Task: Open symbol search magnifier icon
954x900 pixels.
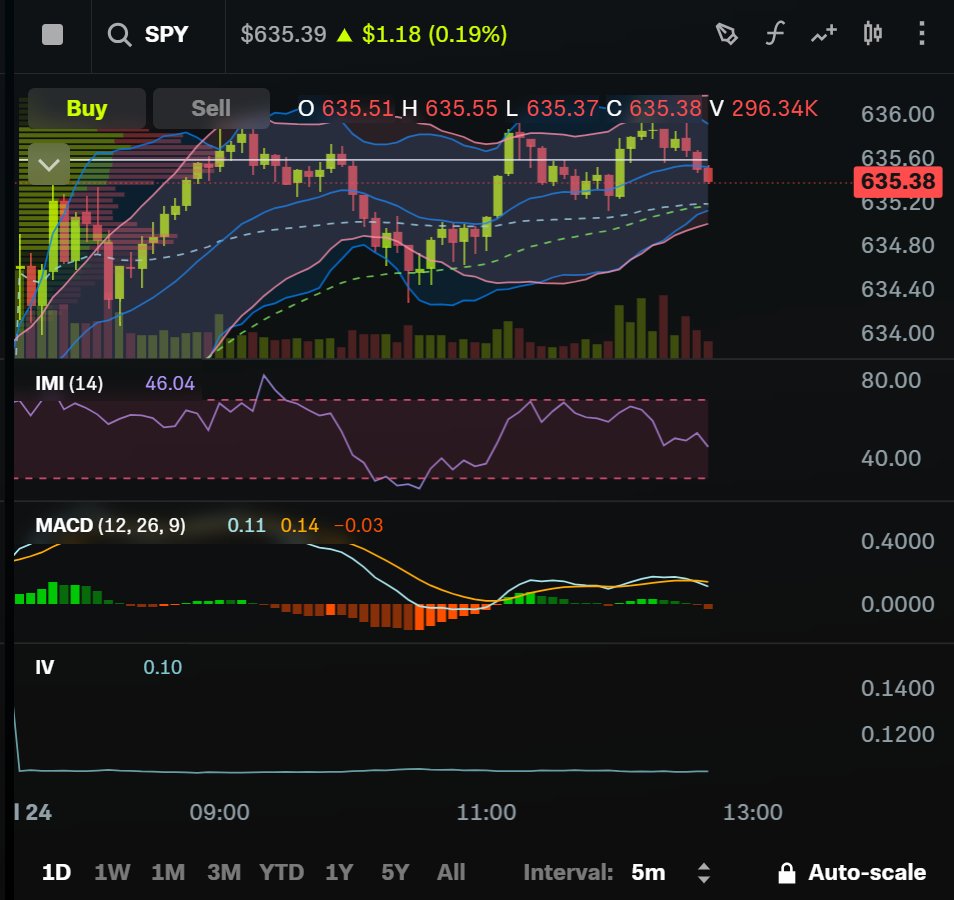Action: [x=119, y=35]
